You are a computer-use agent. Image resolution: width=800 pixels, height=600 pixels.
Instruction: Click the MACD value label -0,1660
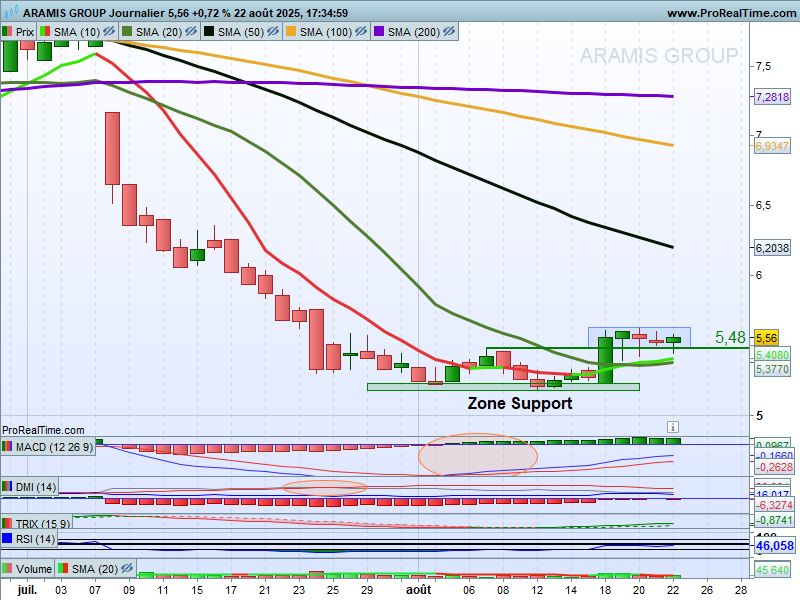[x=774, y=455]
